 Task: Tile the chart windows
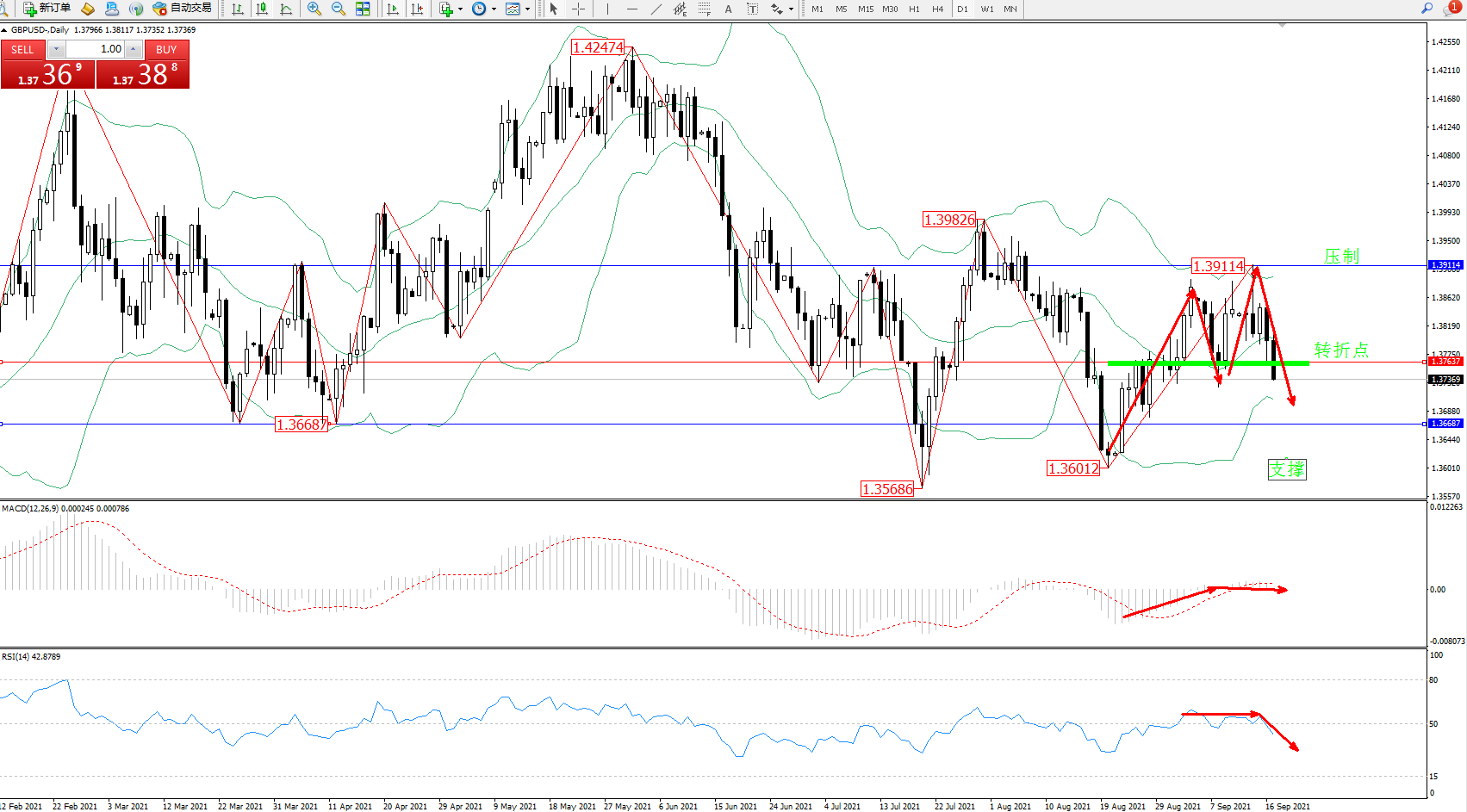coord(363,9)
